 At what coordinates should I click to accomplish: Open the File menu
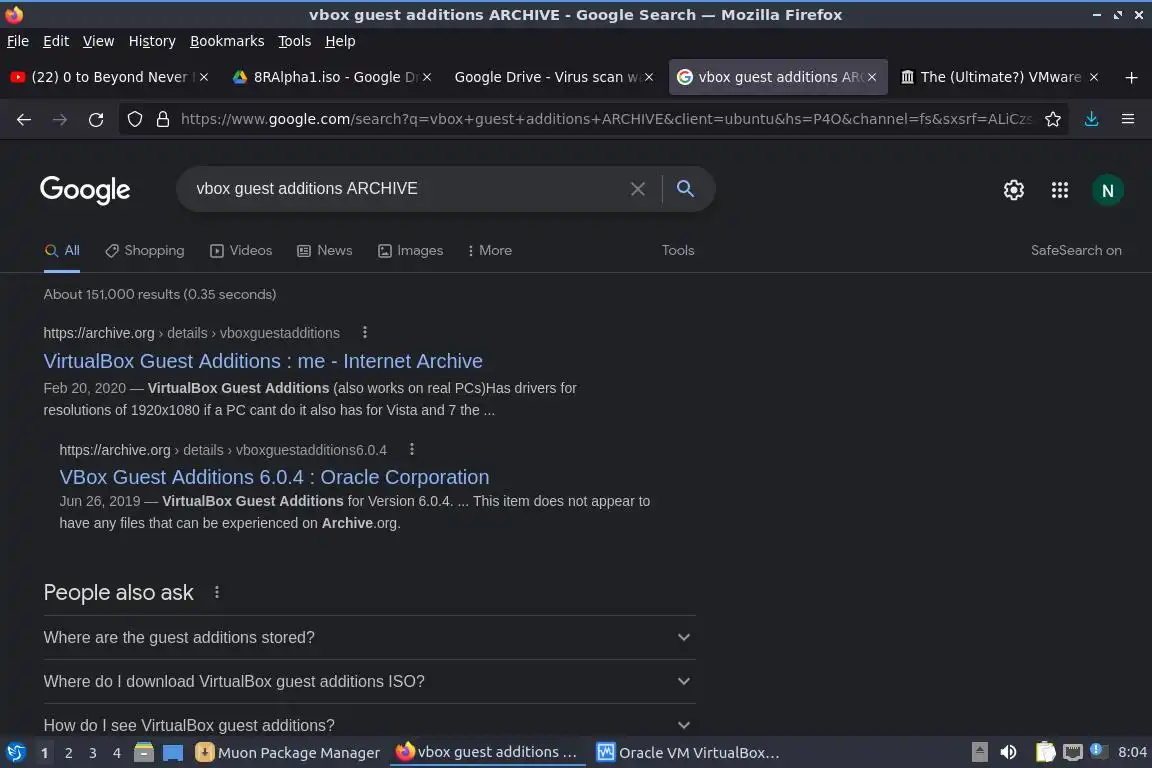point(18,41)
